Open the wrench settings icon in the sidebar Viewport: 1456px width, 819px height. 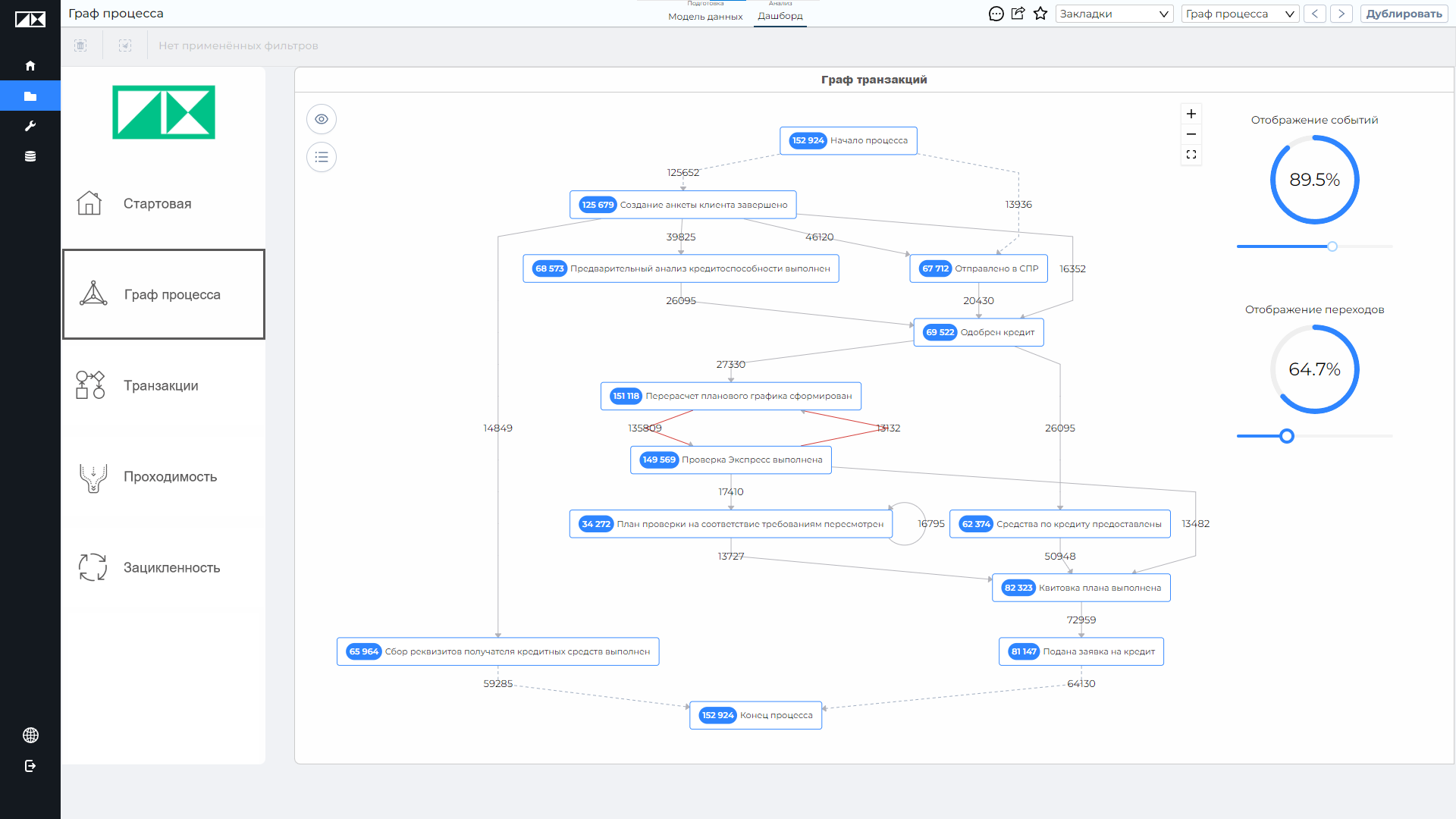[30, 126]
